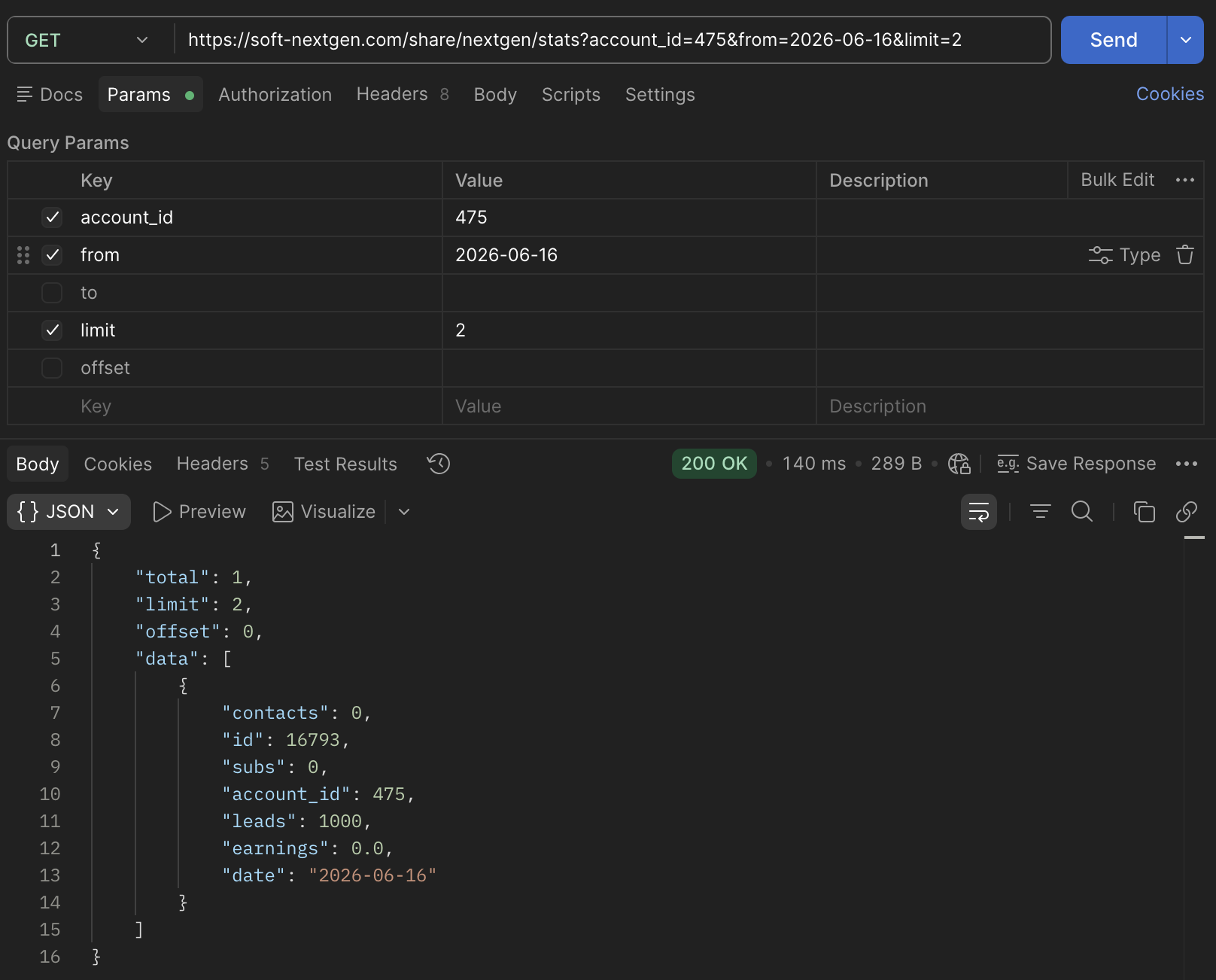The height and width of the screenshot is (980, 1216).
Task: Expand the dropdown chevron beside Visualize
Action: [x=404, y=512]
